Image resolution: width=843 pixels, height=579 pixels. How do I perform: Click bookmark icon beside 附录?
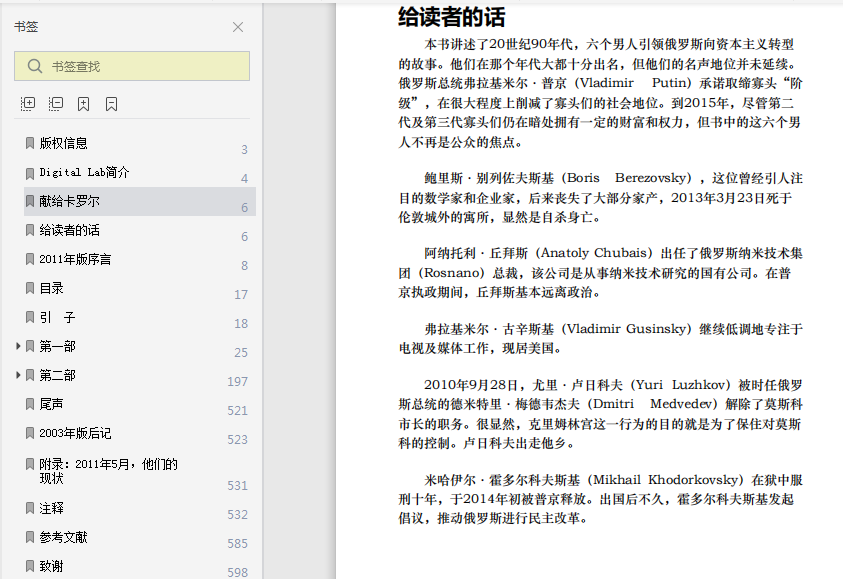(30, 464)
